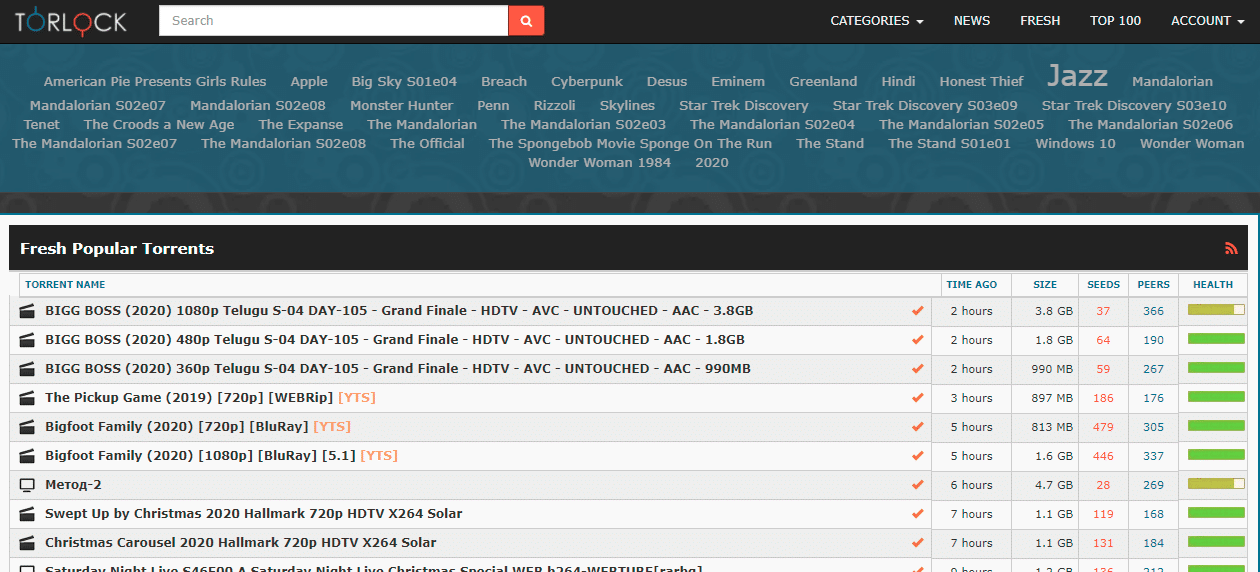The image size is (1260, 572).
Task: Open the RSS feed icon
Action: tap(1231, 248)
